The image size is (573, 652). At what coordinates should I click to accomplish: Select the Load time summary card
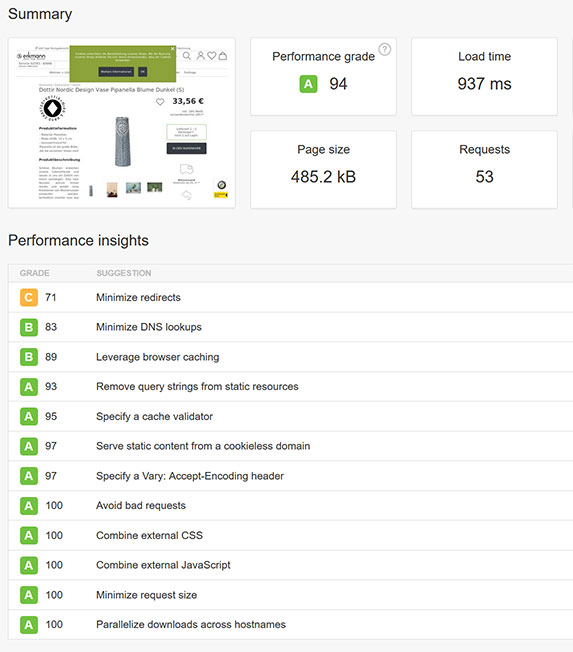click(484, 77)
